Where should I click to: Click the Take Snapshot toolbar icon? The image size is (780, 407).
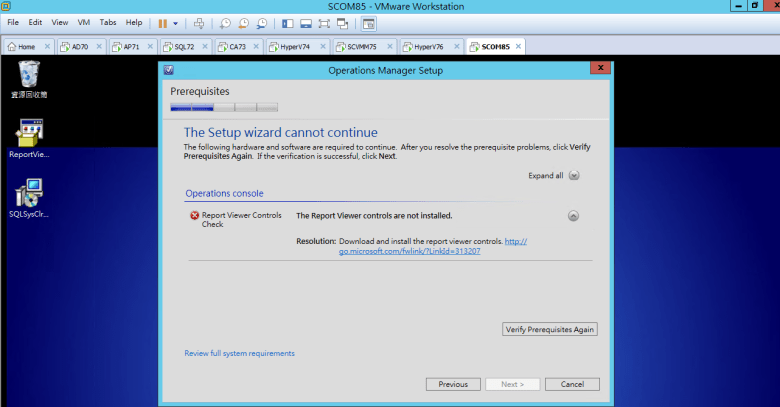(x=226, y=22)
